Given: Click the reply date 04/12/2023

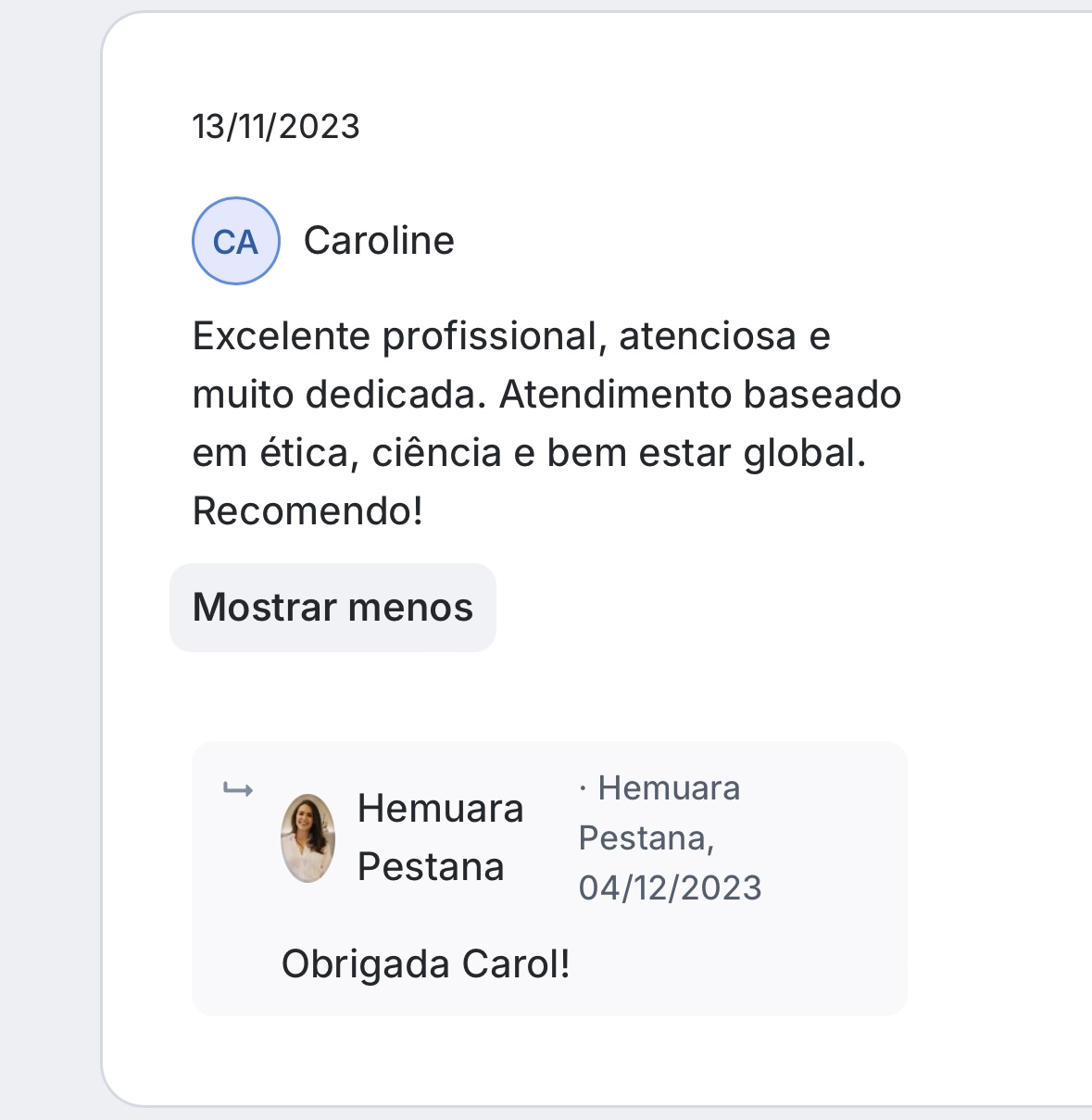Looking at the screenshot, I should (x=670, y=887).
